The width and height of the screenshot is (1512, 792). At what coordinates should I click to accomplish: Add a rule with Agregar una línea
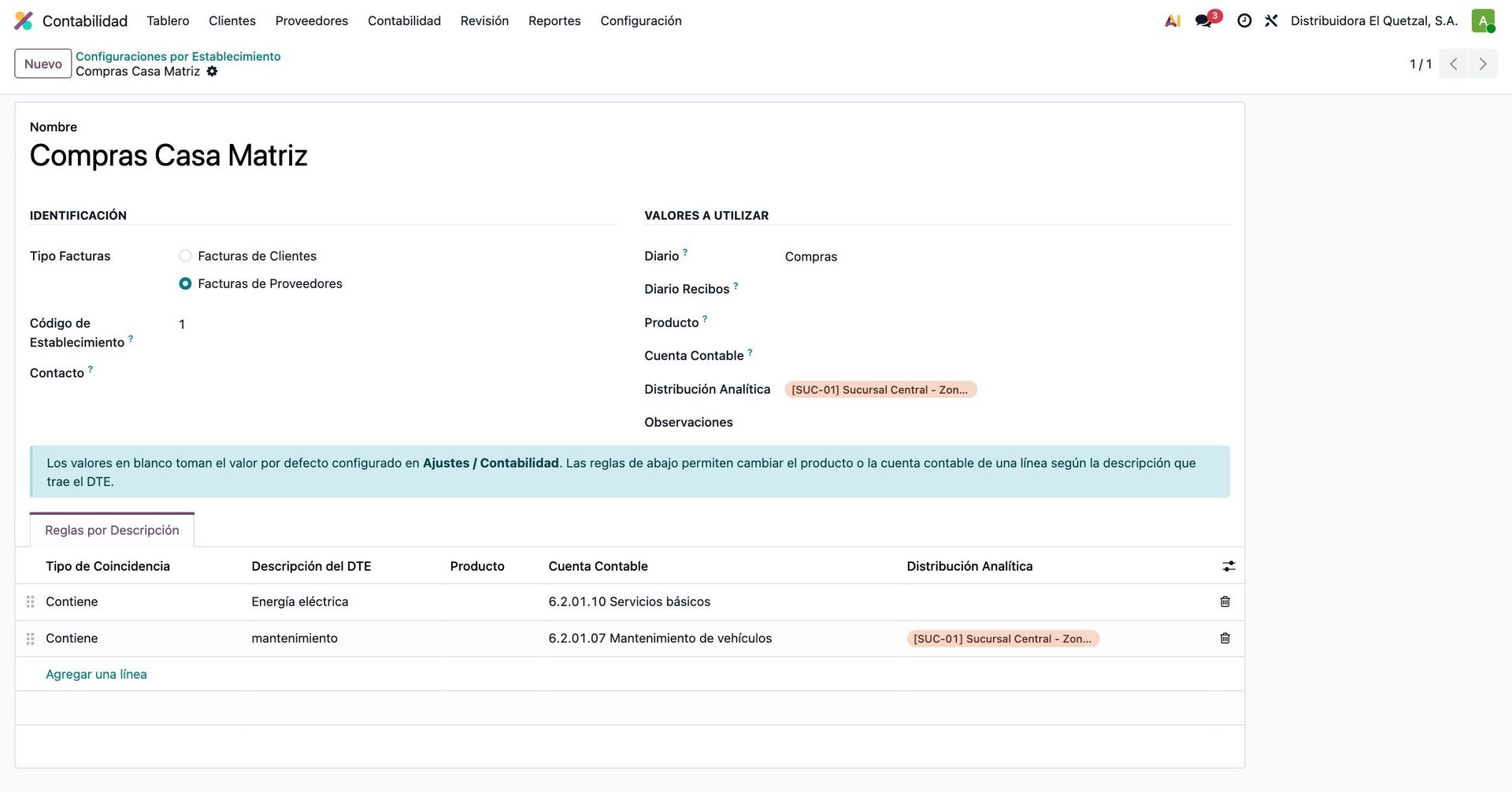pos(96,674)
